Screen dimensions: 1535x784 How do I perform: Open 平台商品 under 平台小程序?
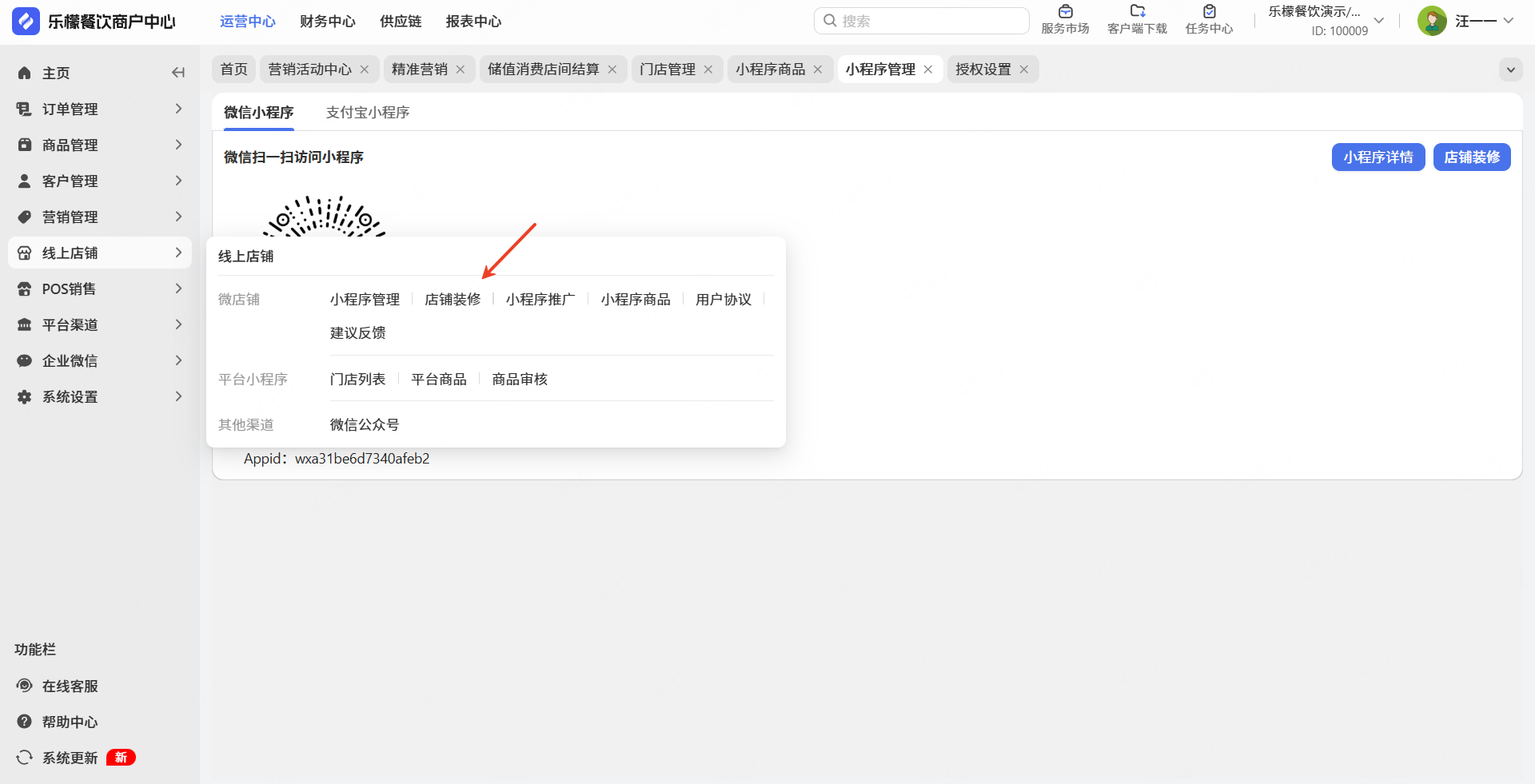[x=439, y=380]
